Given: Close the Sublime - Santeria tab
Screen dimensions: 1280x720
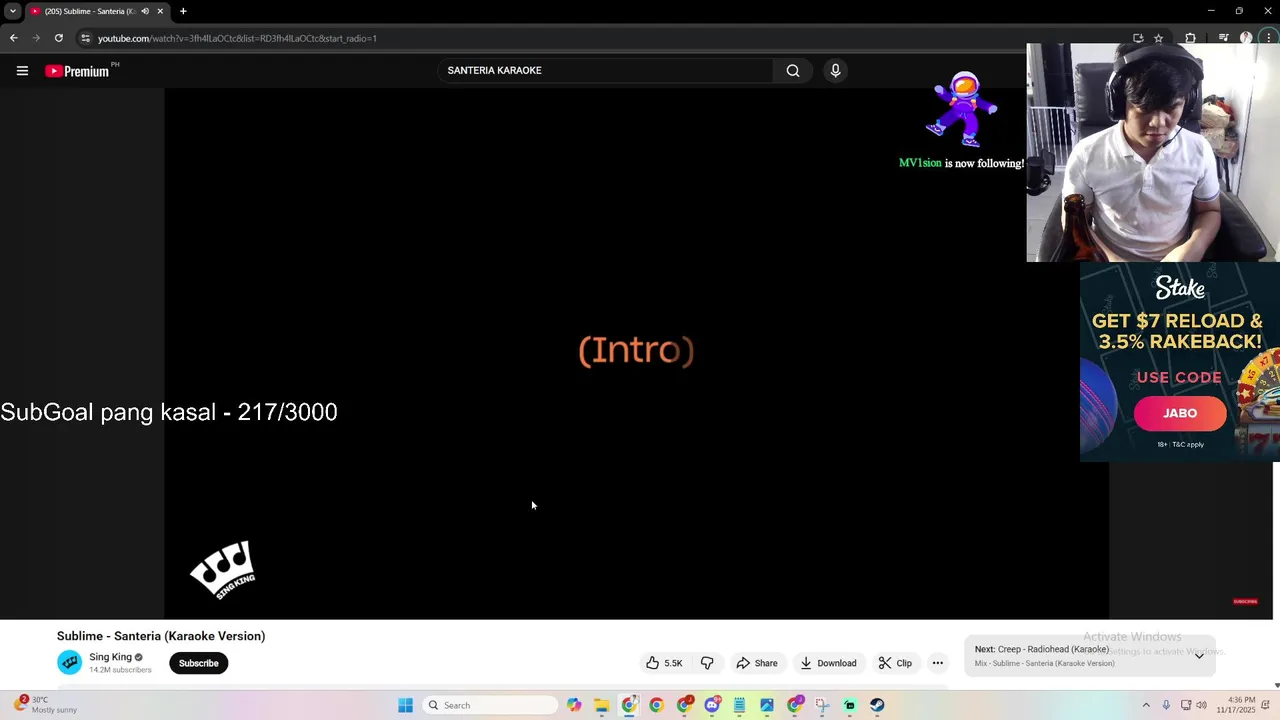Looking at the screenshot, I should click(160, 11).
